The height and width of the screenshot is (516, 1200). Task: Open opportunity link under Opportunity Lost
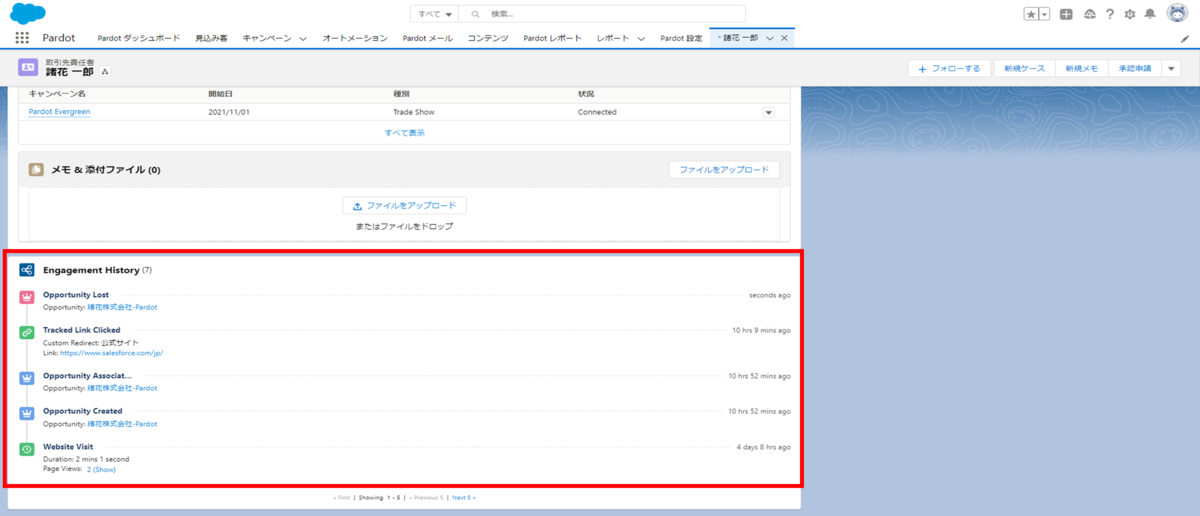[122, 307]
